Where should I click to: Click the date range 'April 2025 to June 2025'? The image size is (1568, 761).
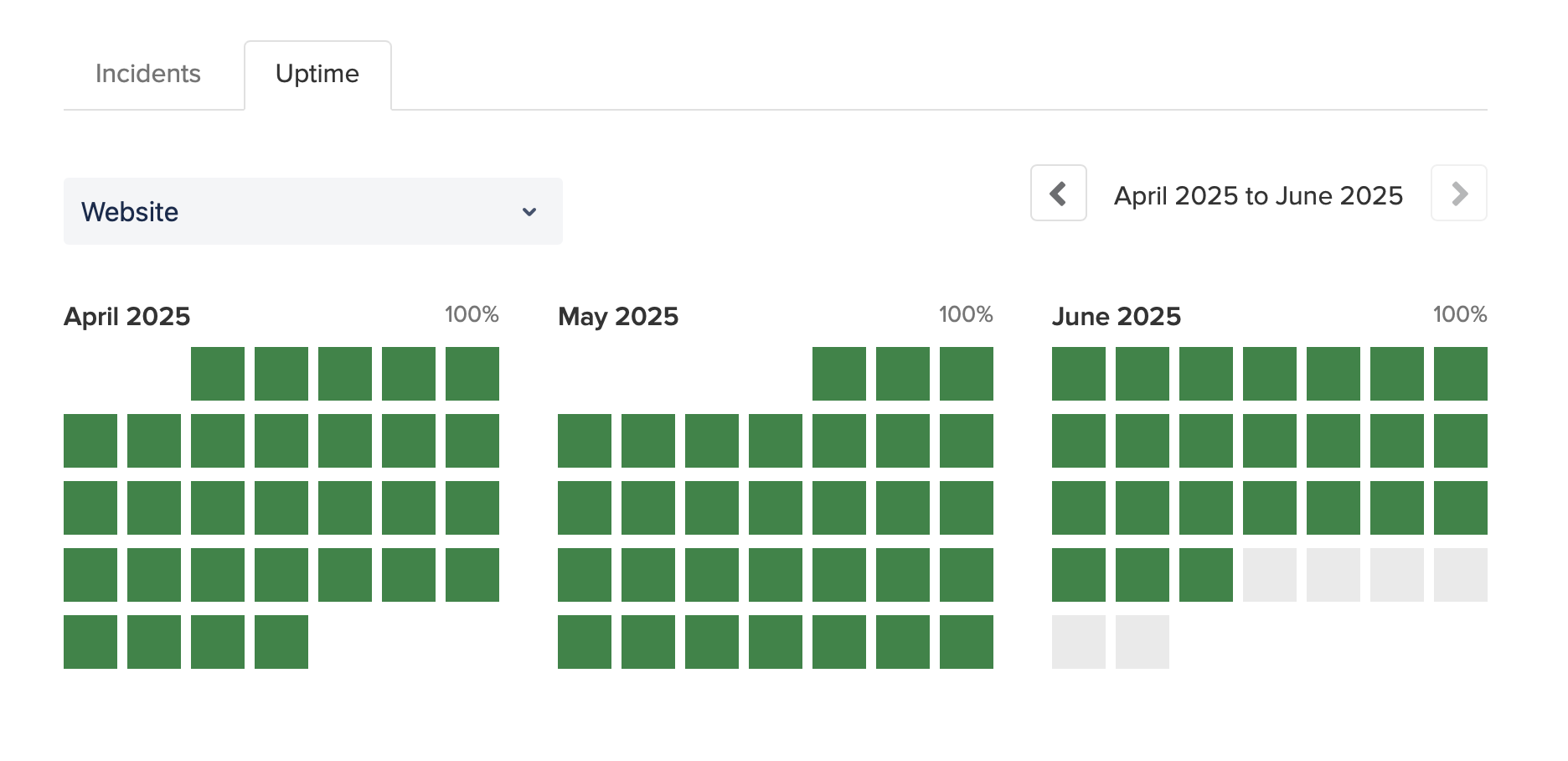(1258, 195)
